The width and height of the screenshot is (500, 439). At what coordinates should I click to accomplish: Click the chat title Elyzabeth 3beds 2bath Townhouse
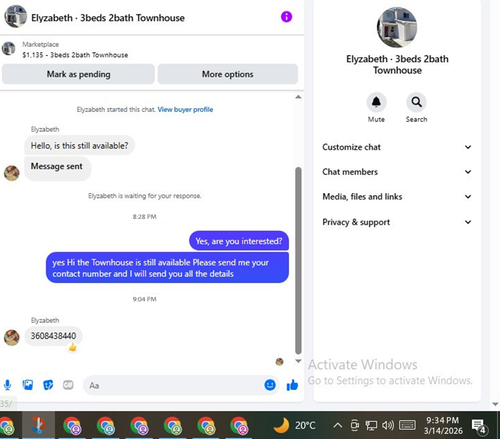pyautogui.click(x=108, y=18)
